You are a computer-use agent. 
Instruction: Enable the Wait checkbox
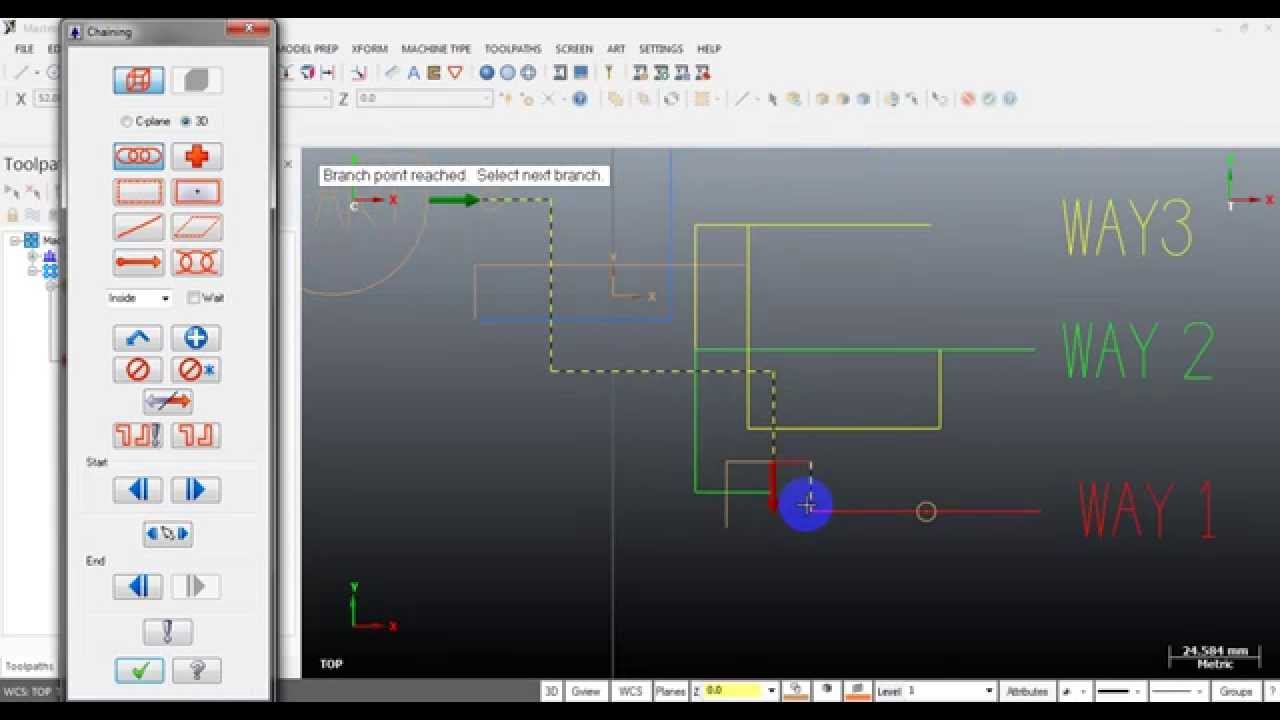tap(194, 298)
